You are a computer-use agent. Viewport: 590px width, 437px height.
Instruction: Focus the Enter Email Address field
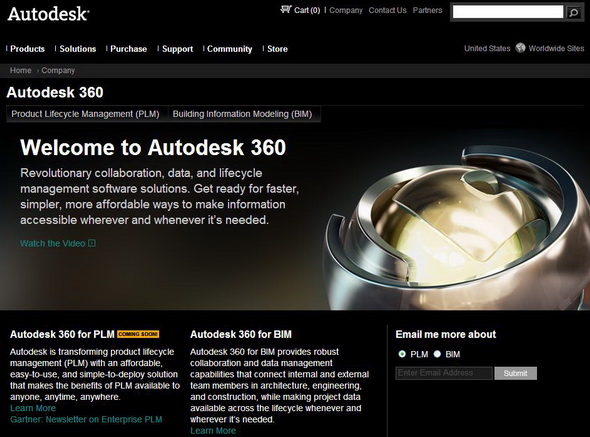pos(444,373)
